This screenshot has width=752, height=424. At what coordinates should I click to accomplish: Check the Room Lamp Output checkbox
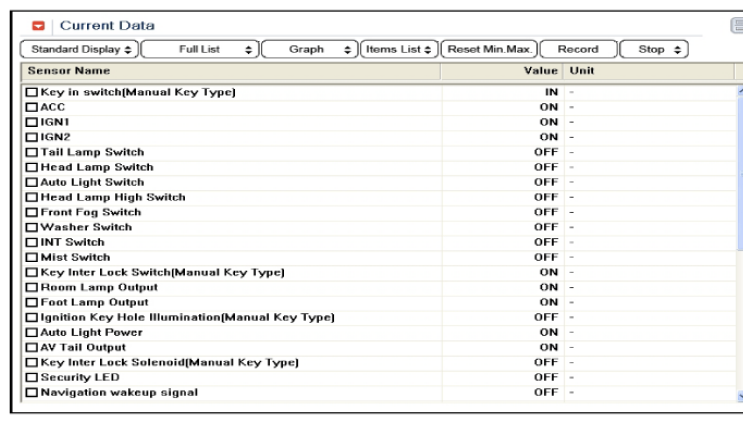coord(32,287)
